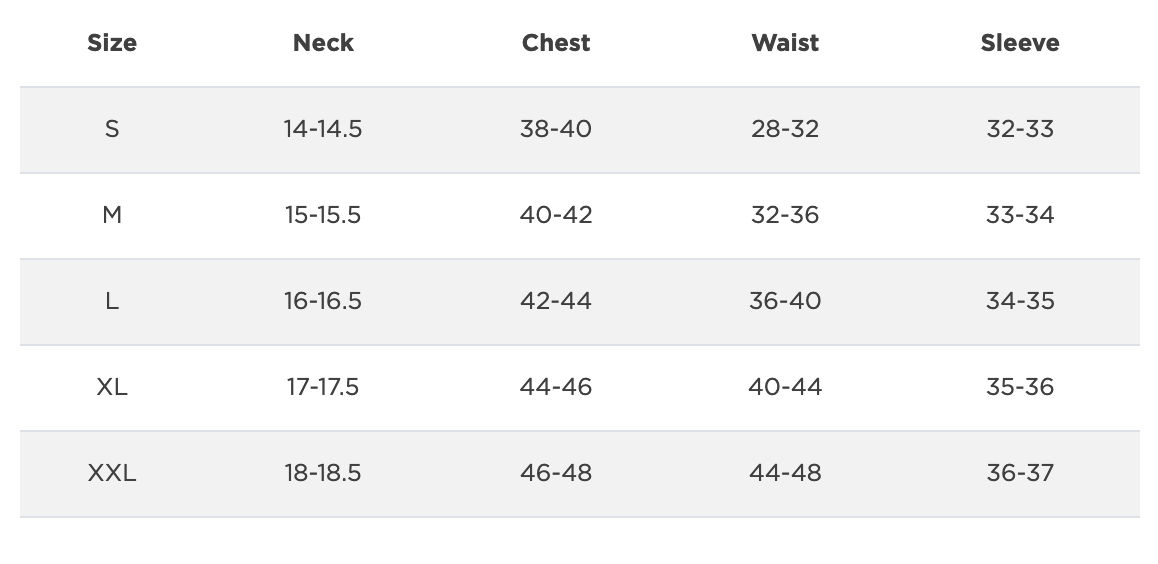Screen dimensions: 1158x564
Task: Select the Chest column header
Action: tap(556, 43)
